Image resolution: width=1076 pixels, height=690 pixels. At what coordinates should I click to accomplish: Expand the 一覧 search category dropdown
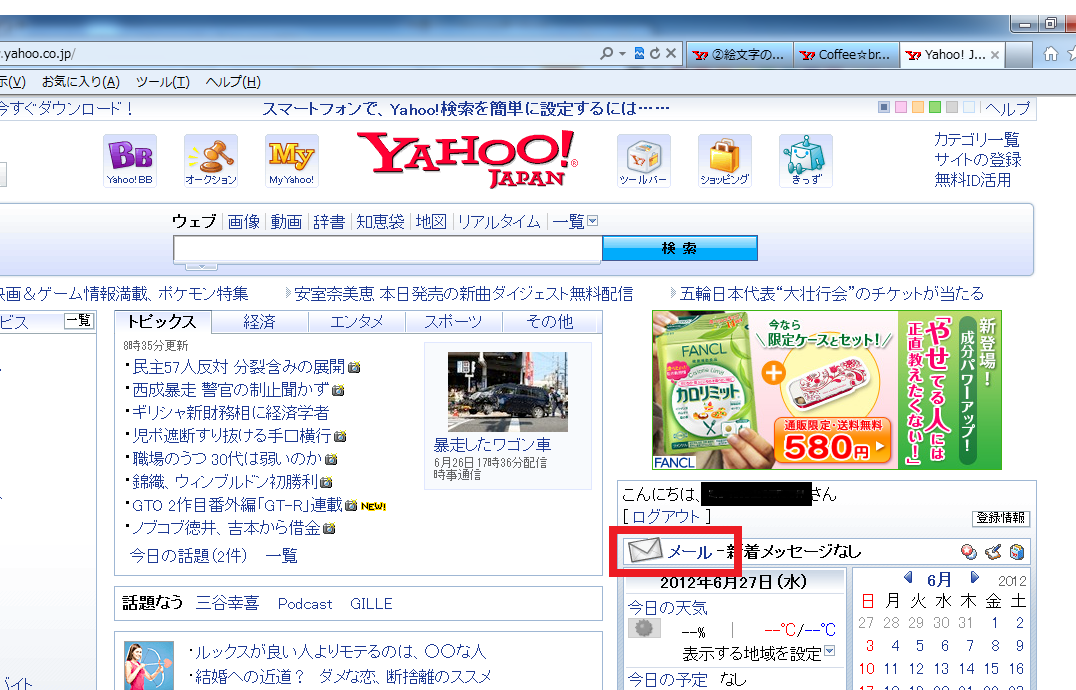pyautogui.click(x=593, y=221)
